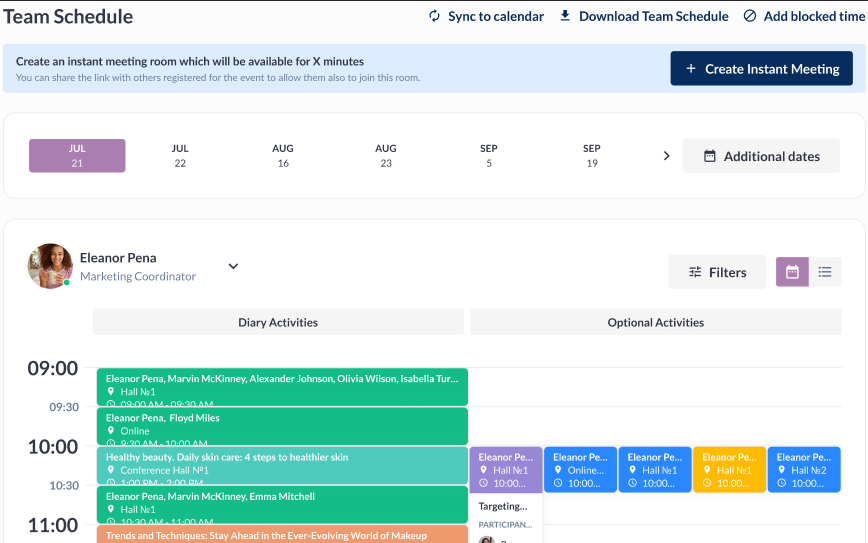Select the AUG 16 date tab

[283, 156]
